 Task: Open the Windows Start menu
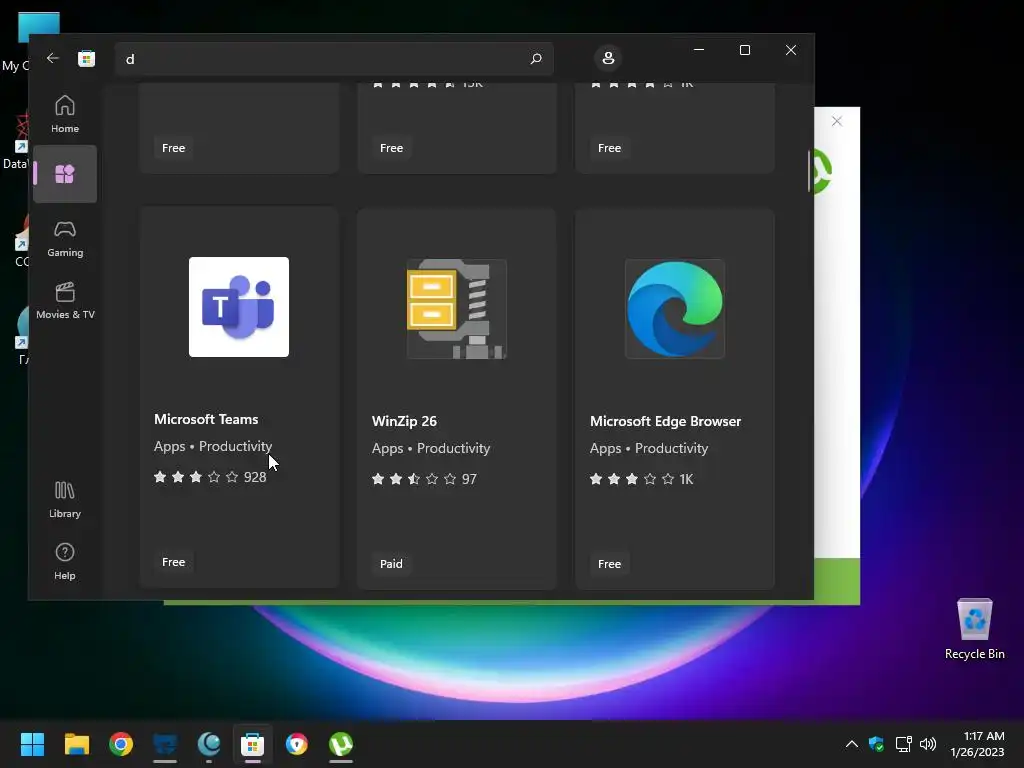32,744
